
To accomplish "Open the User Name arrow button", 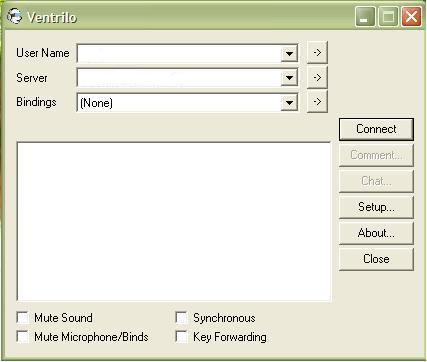I will tap(317, 52).
